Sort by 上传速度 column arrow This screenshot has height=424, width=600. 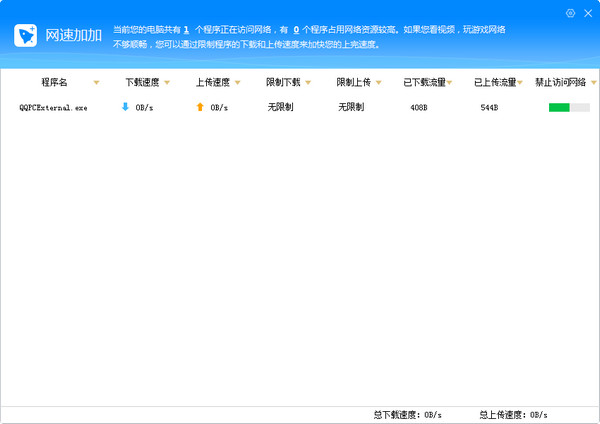pos(237,82)
